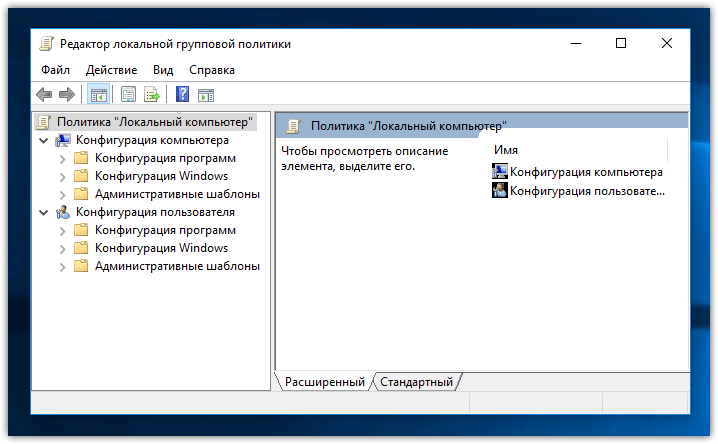Switch to the Стандартный tab

pos(416,382)
